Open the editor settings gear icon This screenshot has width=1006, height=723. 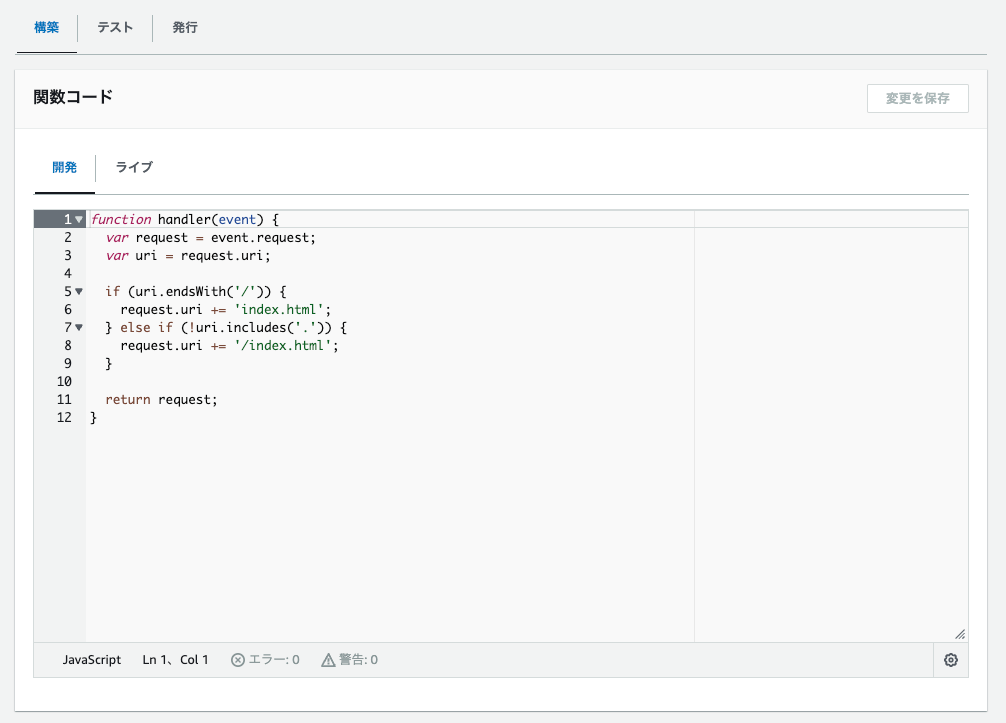[x=951, y=659]
